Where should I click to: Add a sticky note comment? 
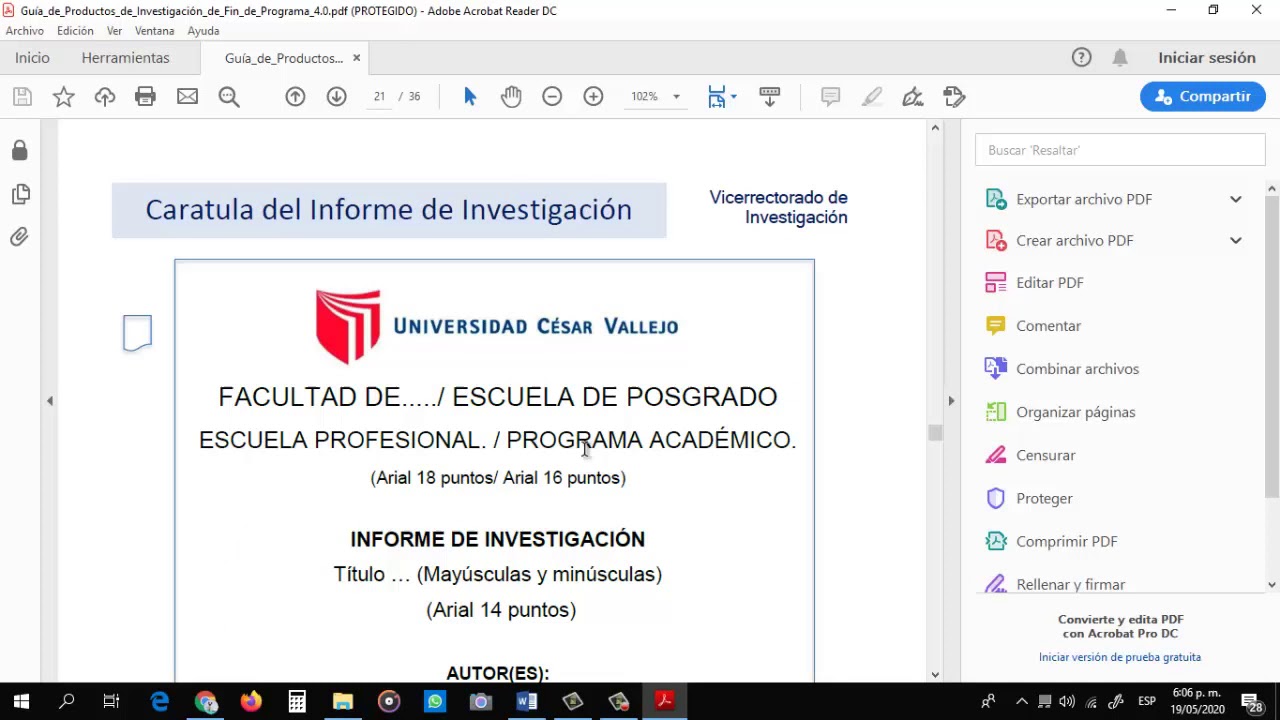point(830,97)
